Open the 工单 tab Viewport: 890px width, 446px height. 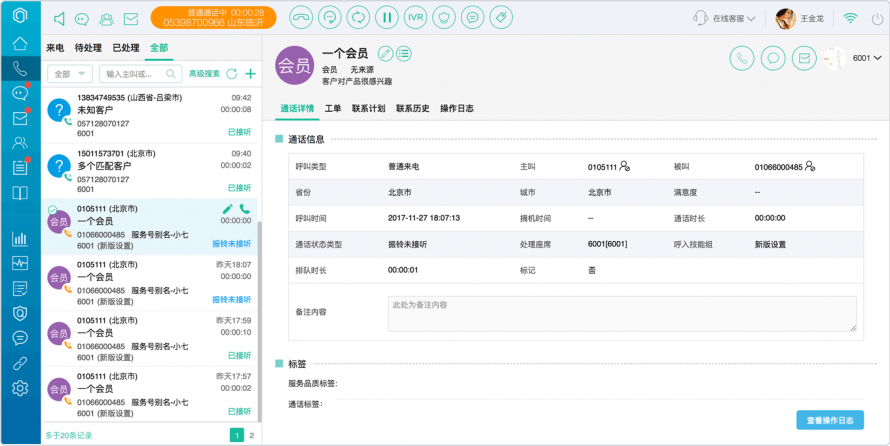point(333,108)
